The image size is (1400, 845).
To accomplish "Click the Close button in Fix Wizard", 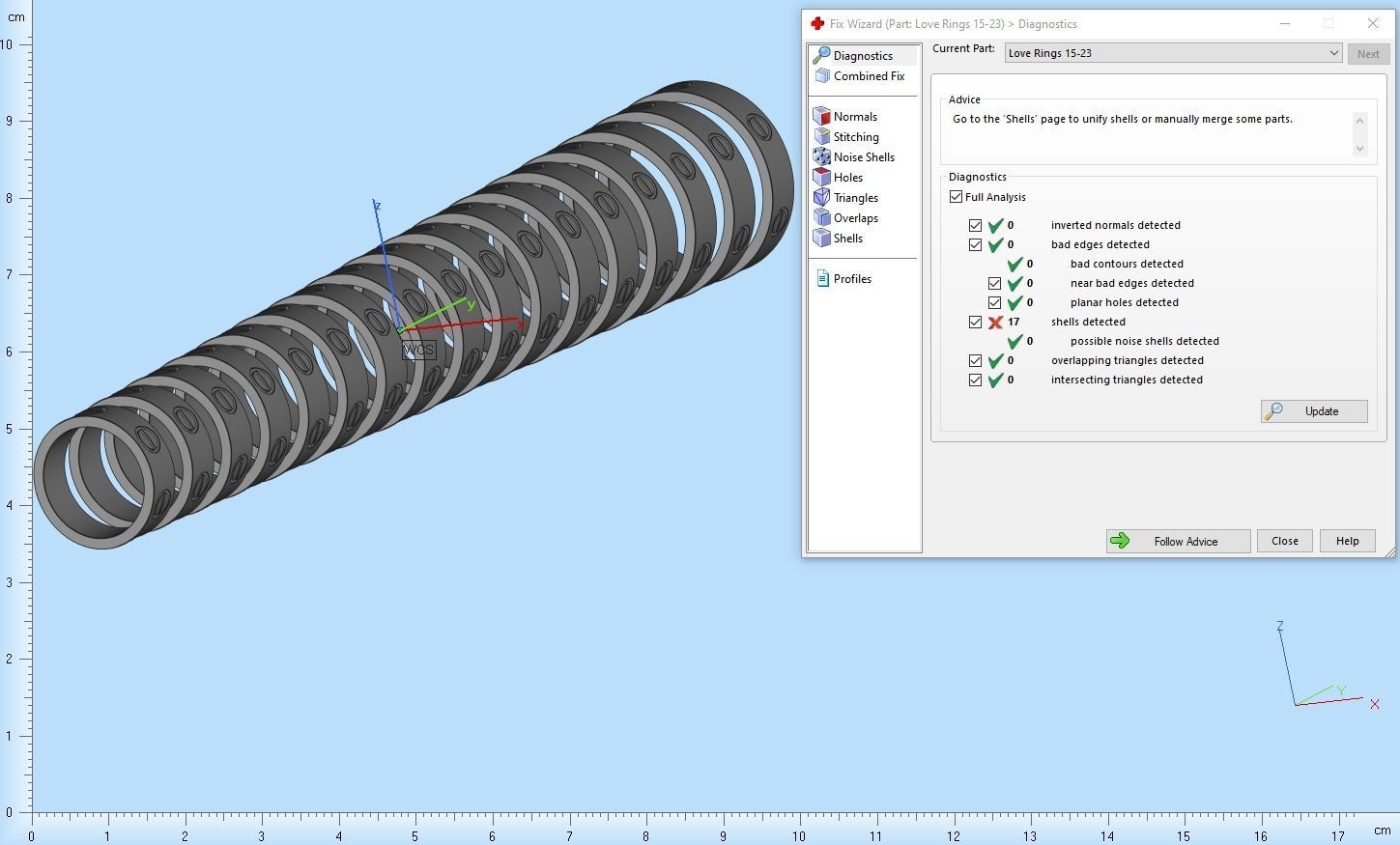I will coord(1284,541).
